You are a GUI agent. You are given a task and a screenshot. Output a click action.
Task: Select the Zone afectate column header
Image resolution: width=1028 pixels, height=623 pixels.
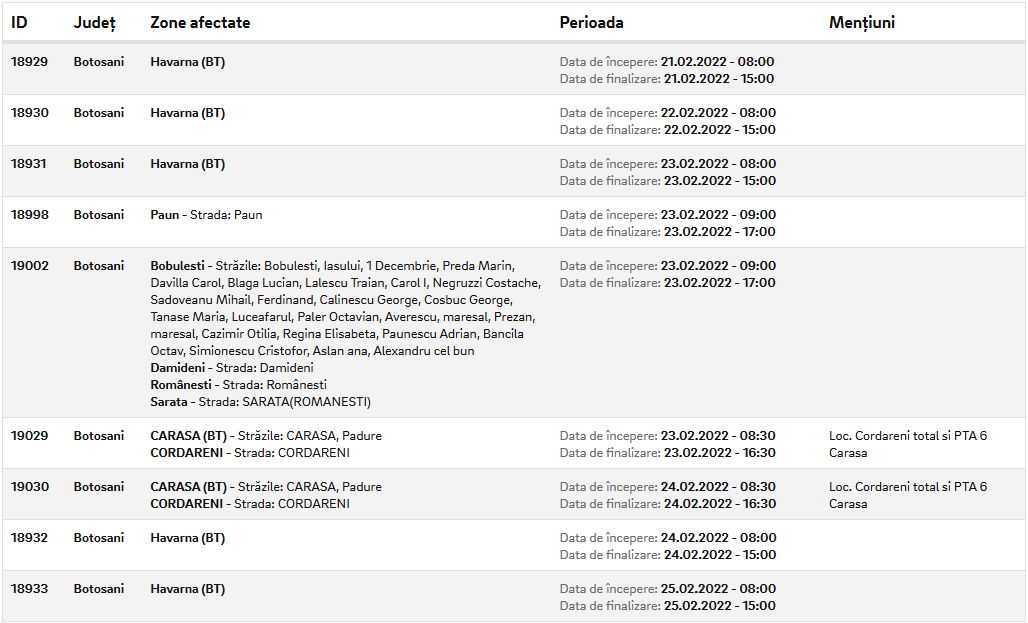(200, 22)
